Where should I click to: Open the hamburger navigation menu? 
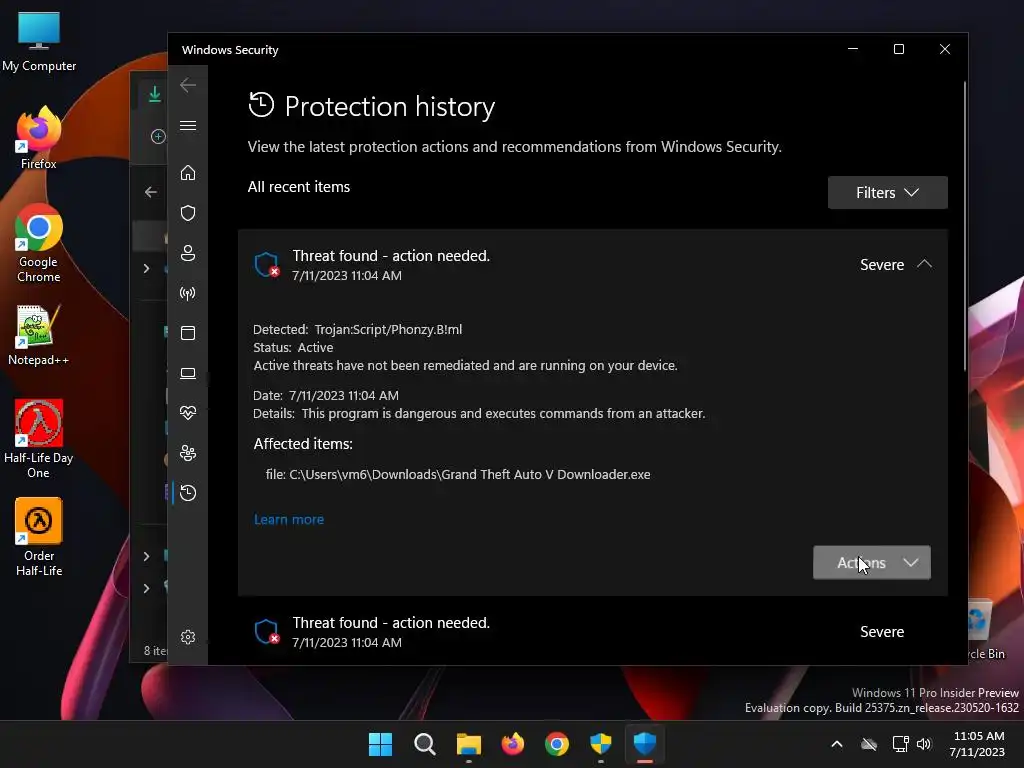(188, 125)
